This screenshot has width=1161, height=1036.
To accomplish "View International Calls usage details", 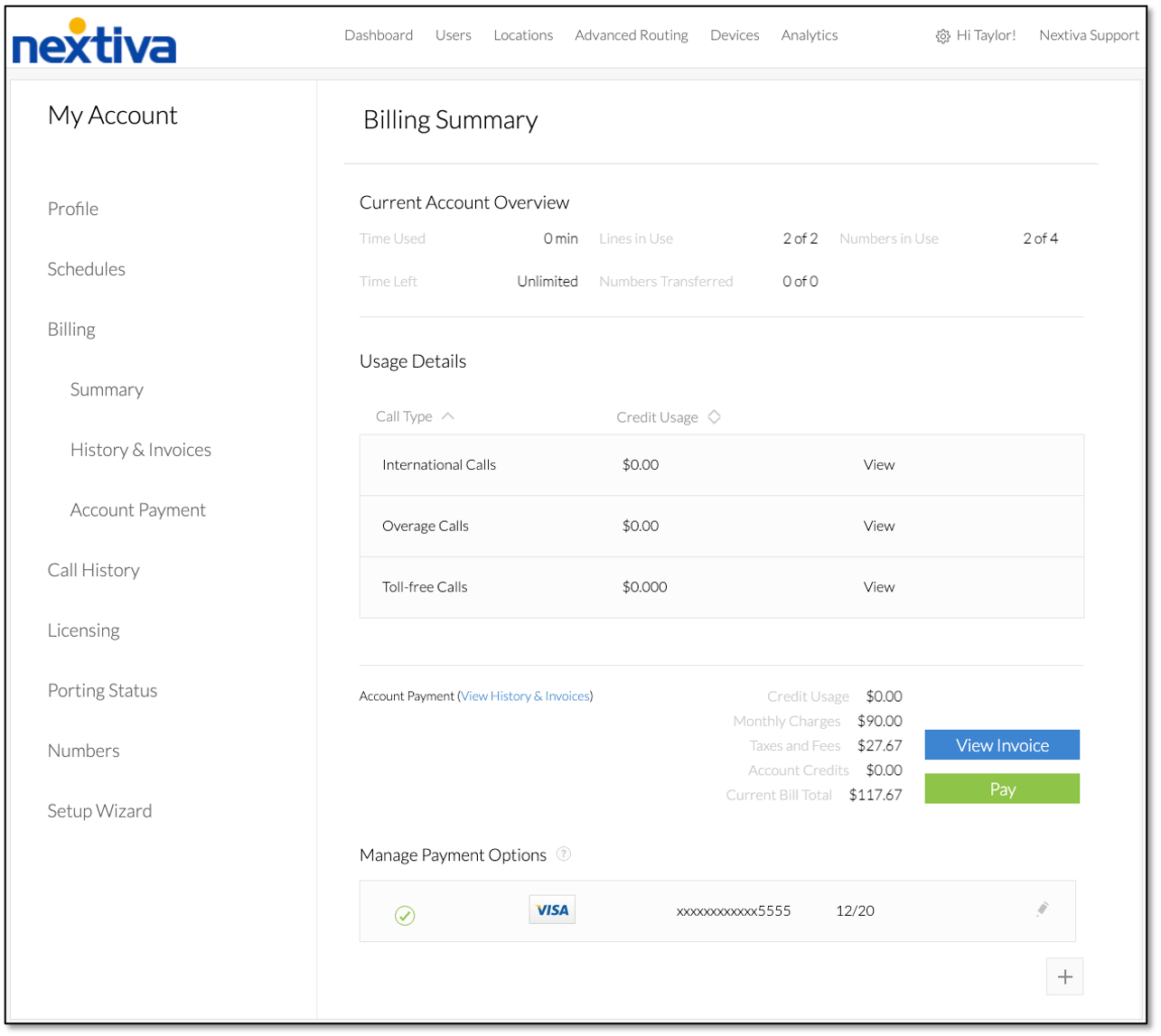I will tap(879, 465).
